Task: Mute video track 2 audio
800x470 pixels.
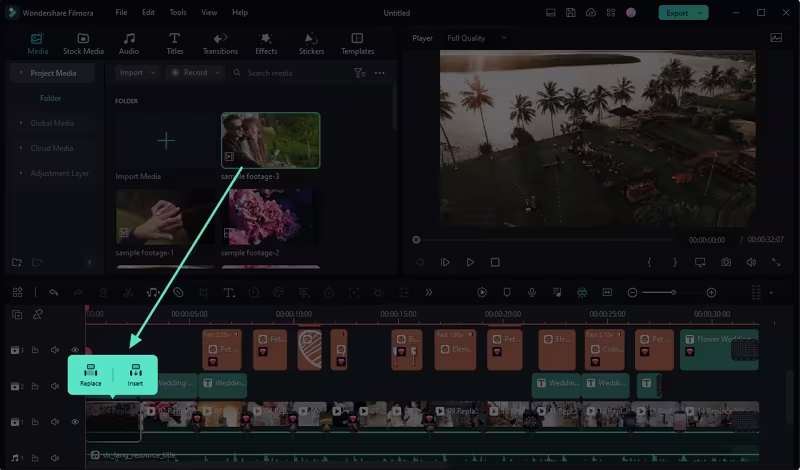Action: point(55,386)
